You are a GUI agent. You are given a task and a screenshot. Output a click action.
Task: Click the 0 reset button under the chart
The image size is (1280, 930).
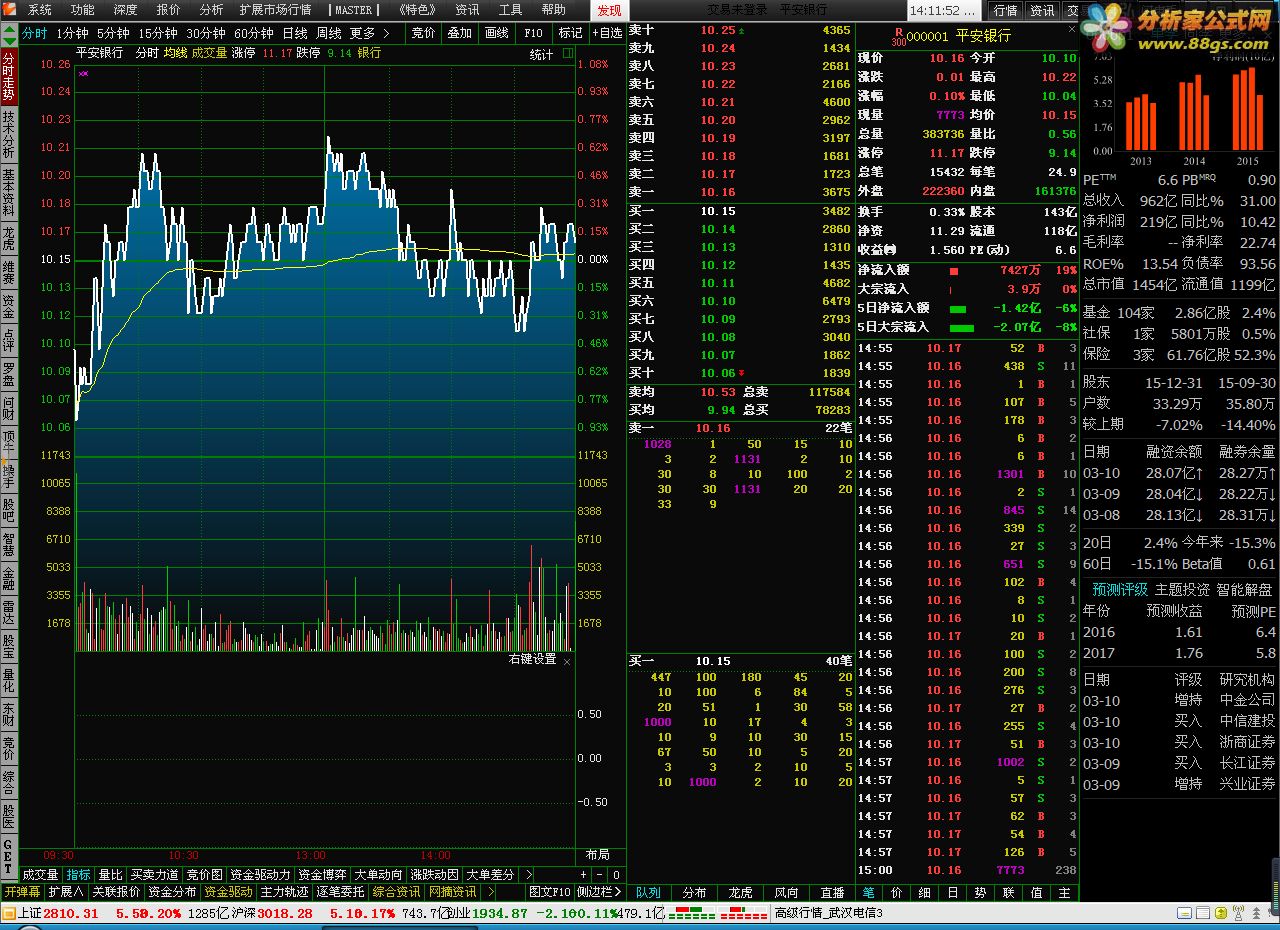tap(616, 875)
